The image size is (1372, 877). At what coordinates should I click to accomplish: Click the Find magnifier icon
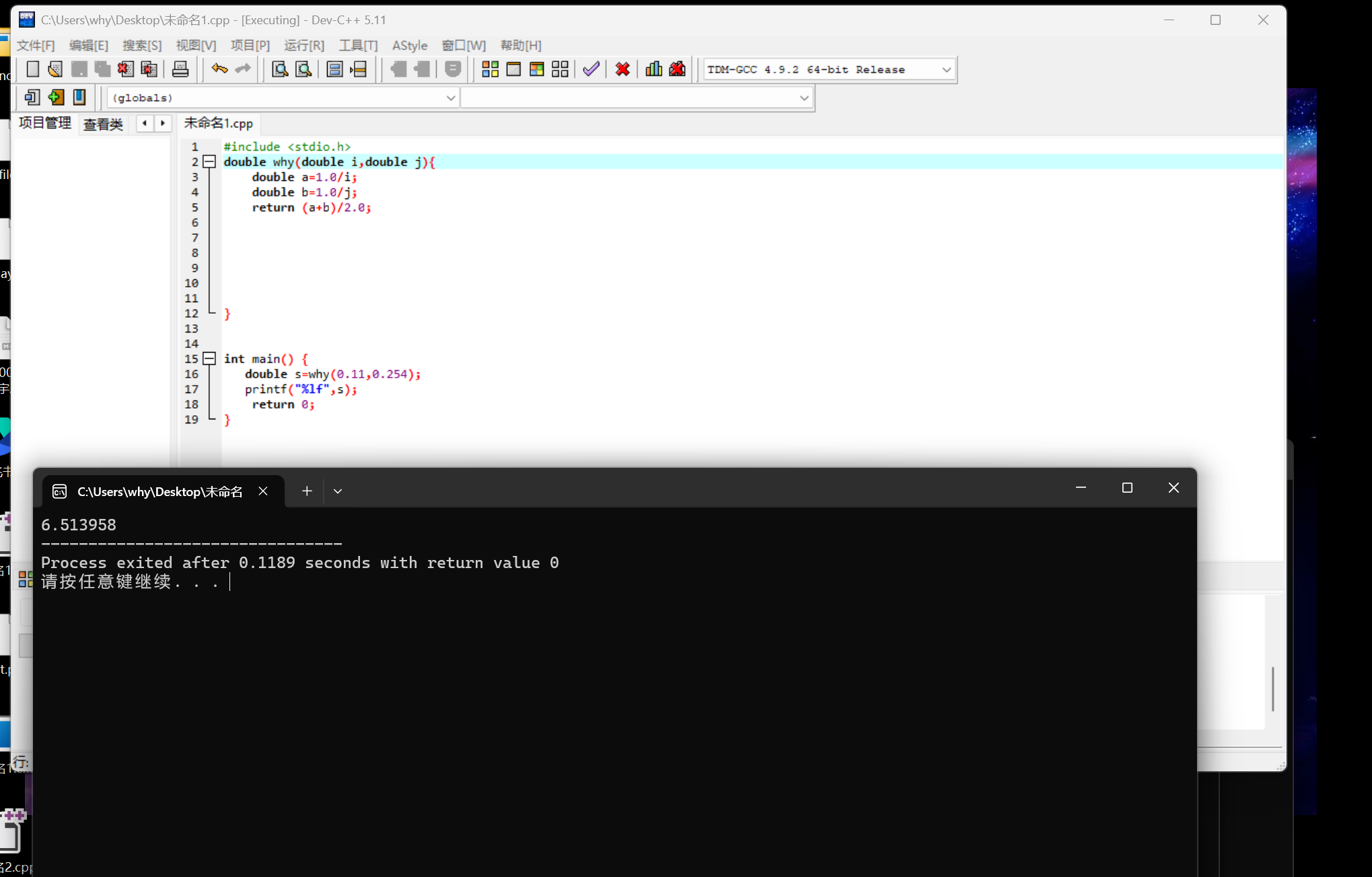click(280, 69)
